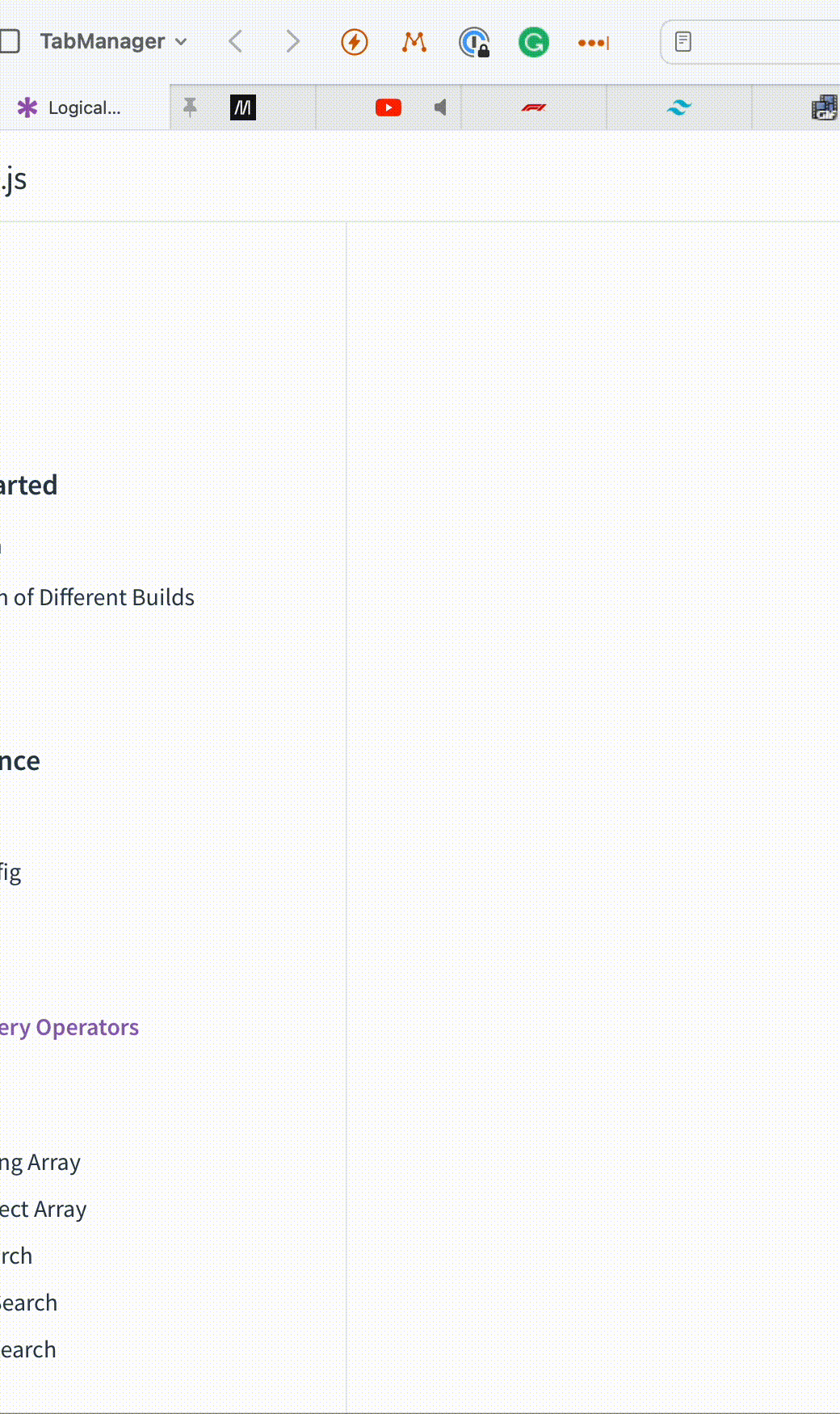The width and height of the screenshot is (840, 1414).
Task: Open the Tailwind CSS tab
Action: pos(679,107)
